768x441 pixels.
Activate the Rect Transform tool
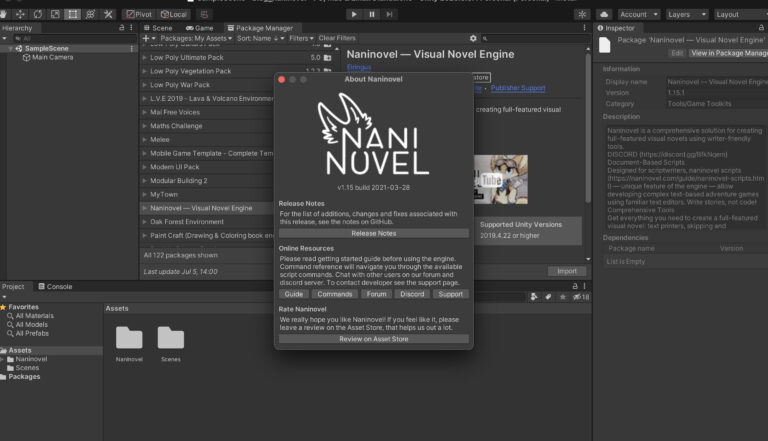click(x=72, y=14)
